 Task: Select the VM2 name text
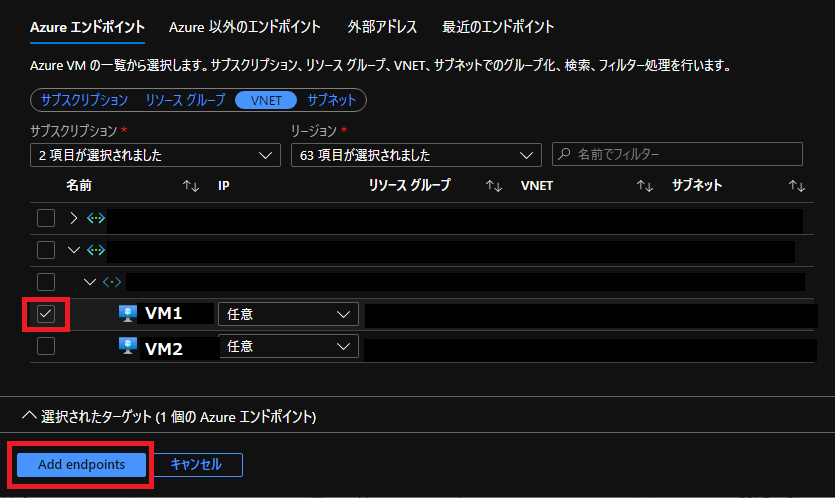point(163,349)
